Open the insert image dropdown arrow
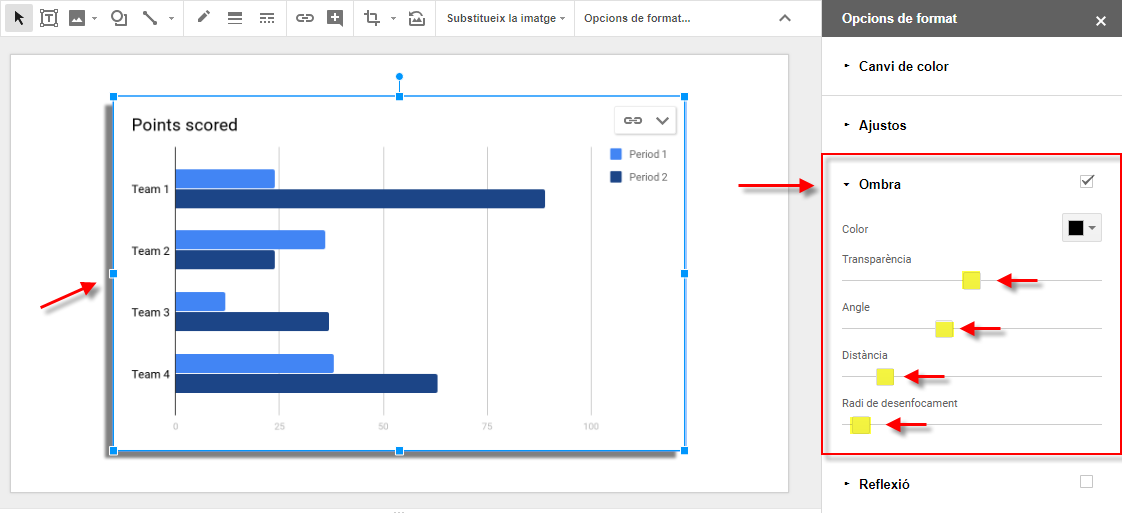The image size is (1122, 513). tap(94, 19)
